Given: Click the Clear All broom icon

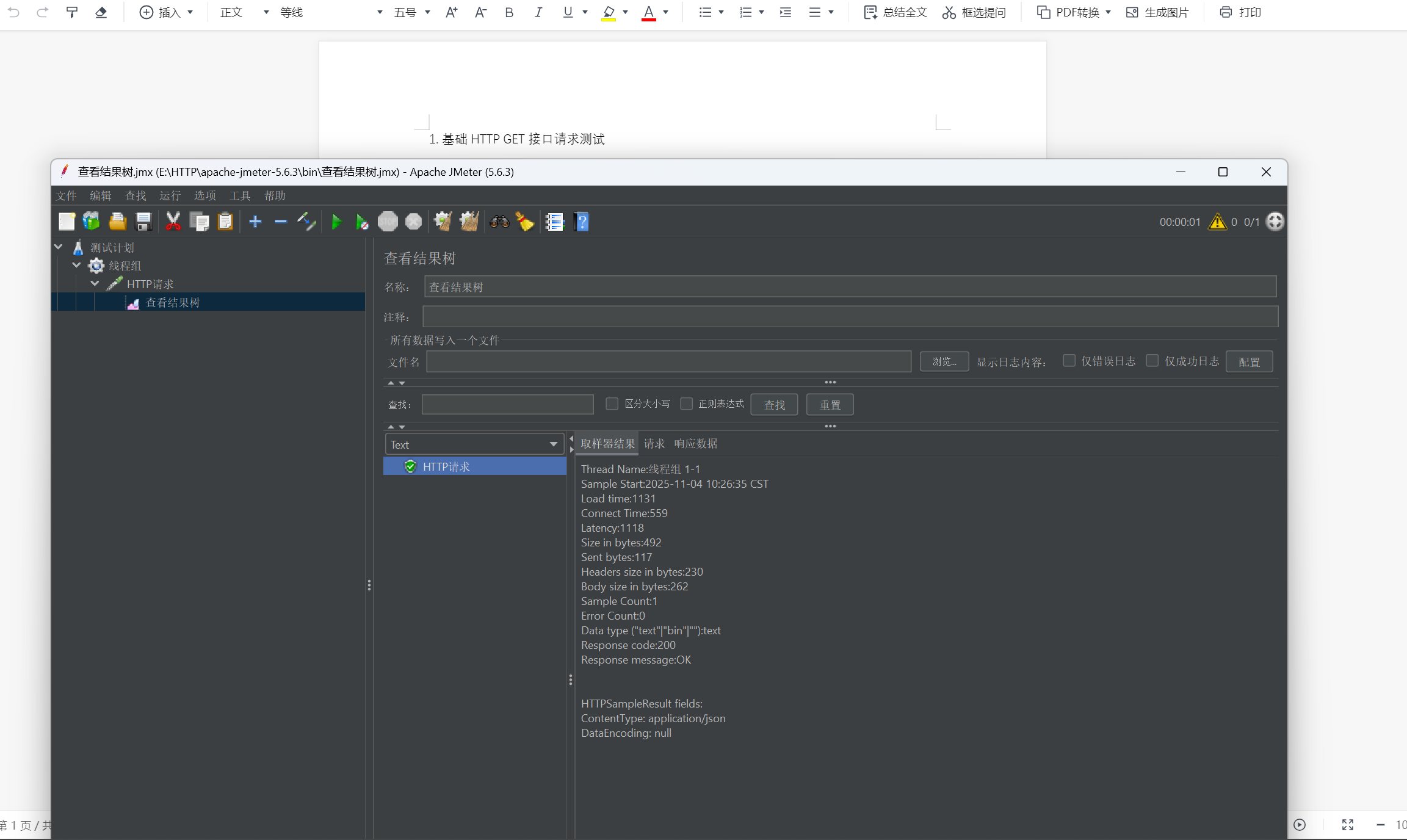Looking at the screenshot, I should [469, 222].
